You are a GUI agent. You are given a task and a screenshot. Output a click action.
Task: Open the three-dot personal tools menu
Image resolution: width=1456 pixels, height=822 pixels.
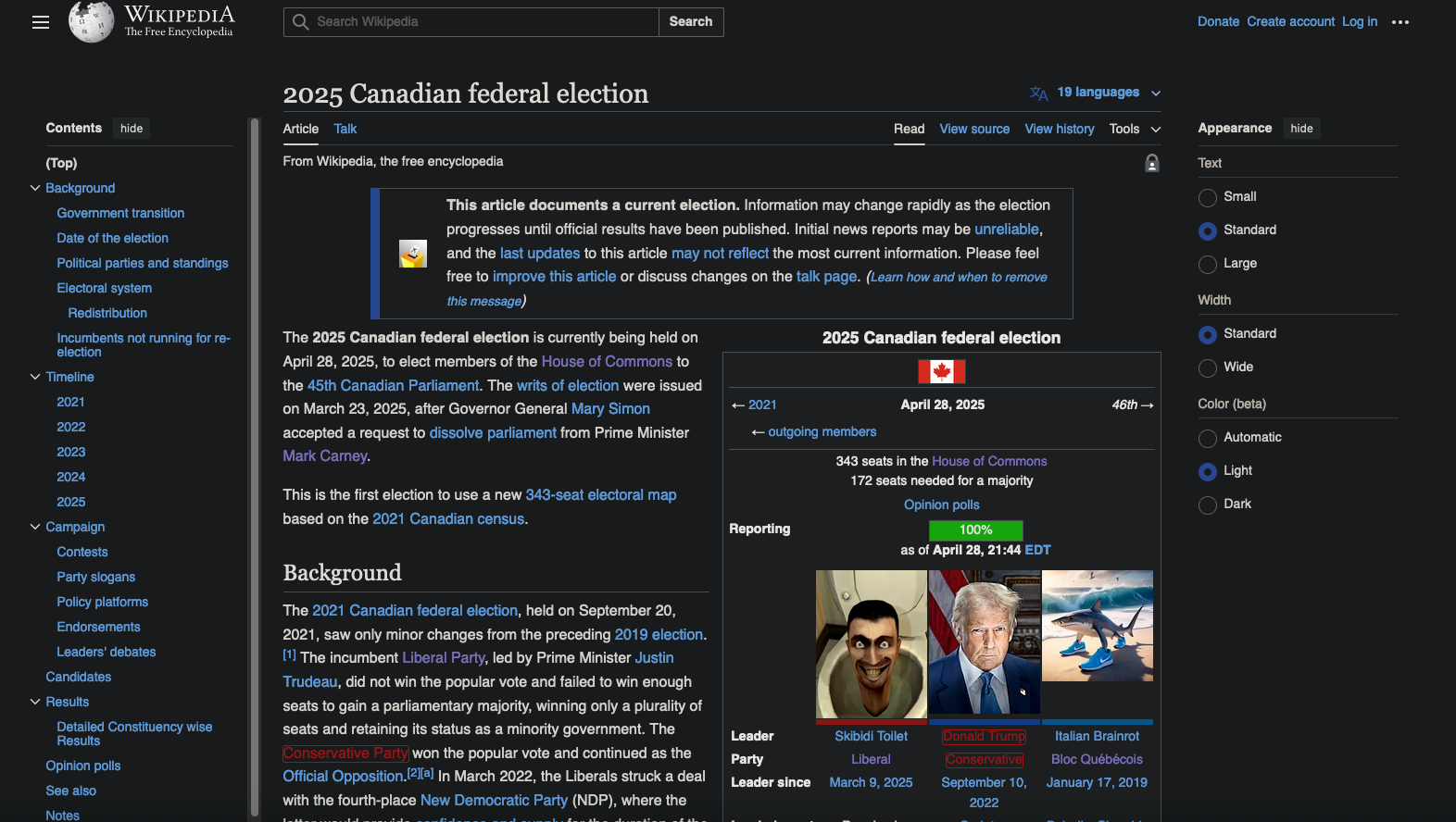coord(1400,22)
